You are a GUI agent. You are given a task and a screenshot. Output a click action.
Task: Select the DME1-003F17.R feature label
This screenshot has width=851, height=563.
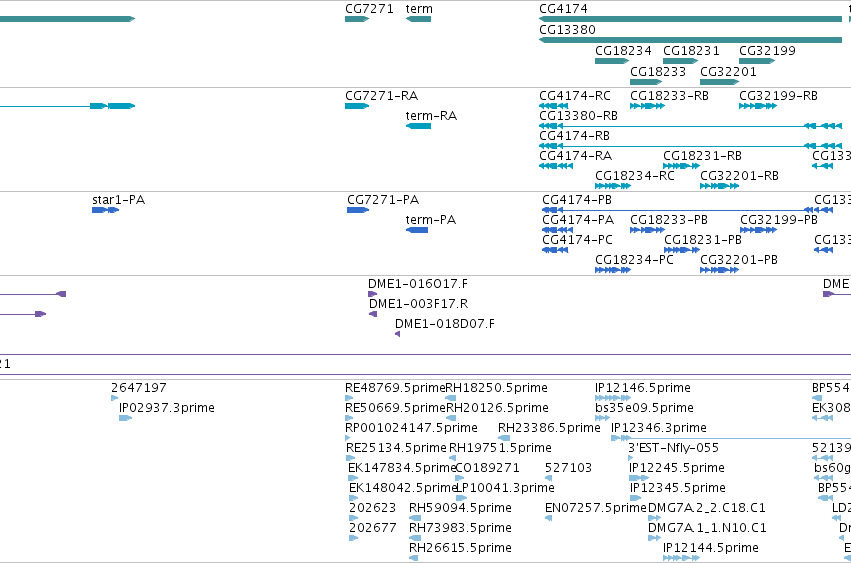pyautogui.click(x=418, y=305)
